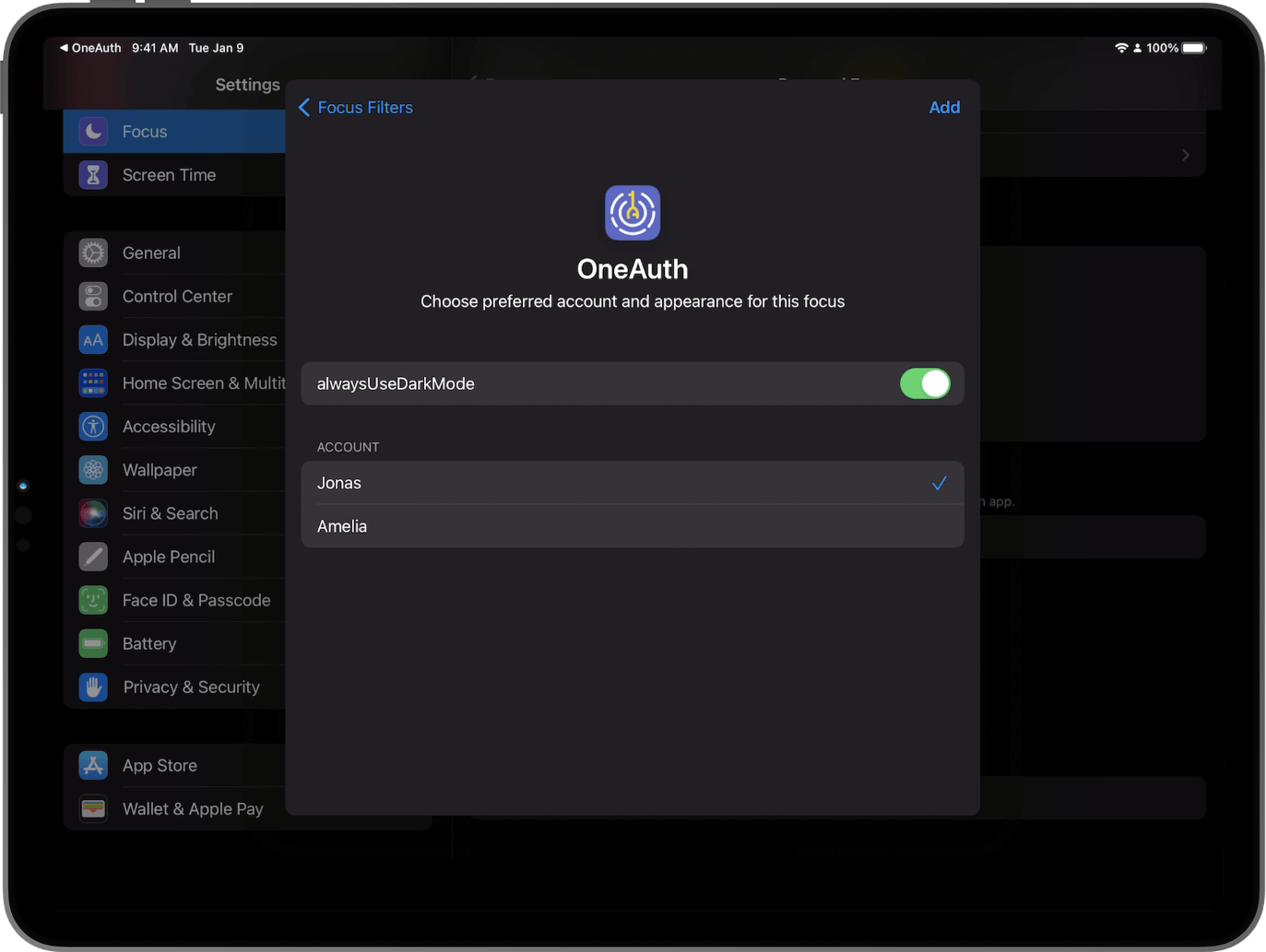Screen dimensions: 1266x952
Task: Click the 9:41 AM clock
Action: pos(155,48)
